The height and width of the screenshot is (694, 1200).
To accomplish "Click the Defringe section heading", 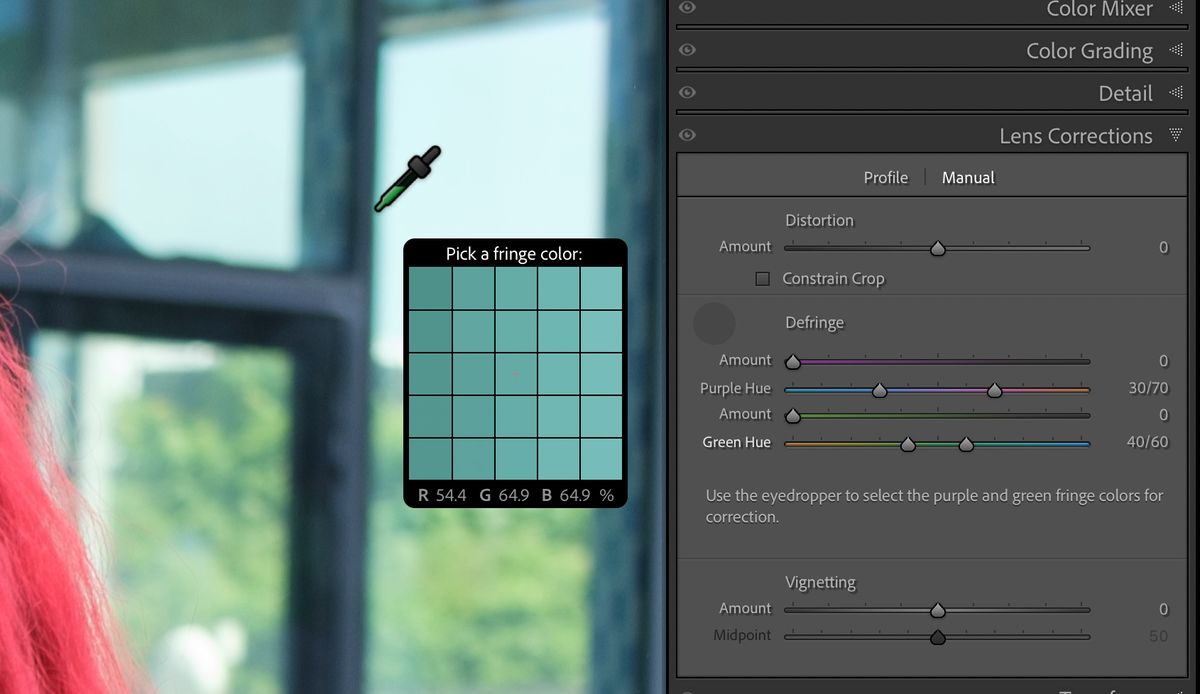I will point(814,323).
